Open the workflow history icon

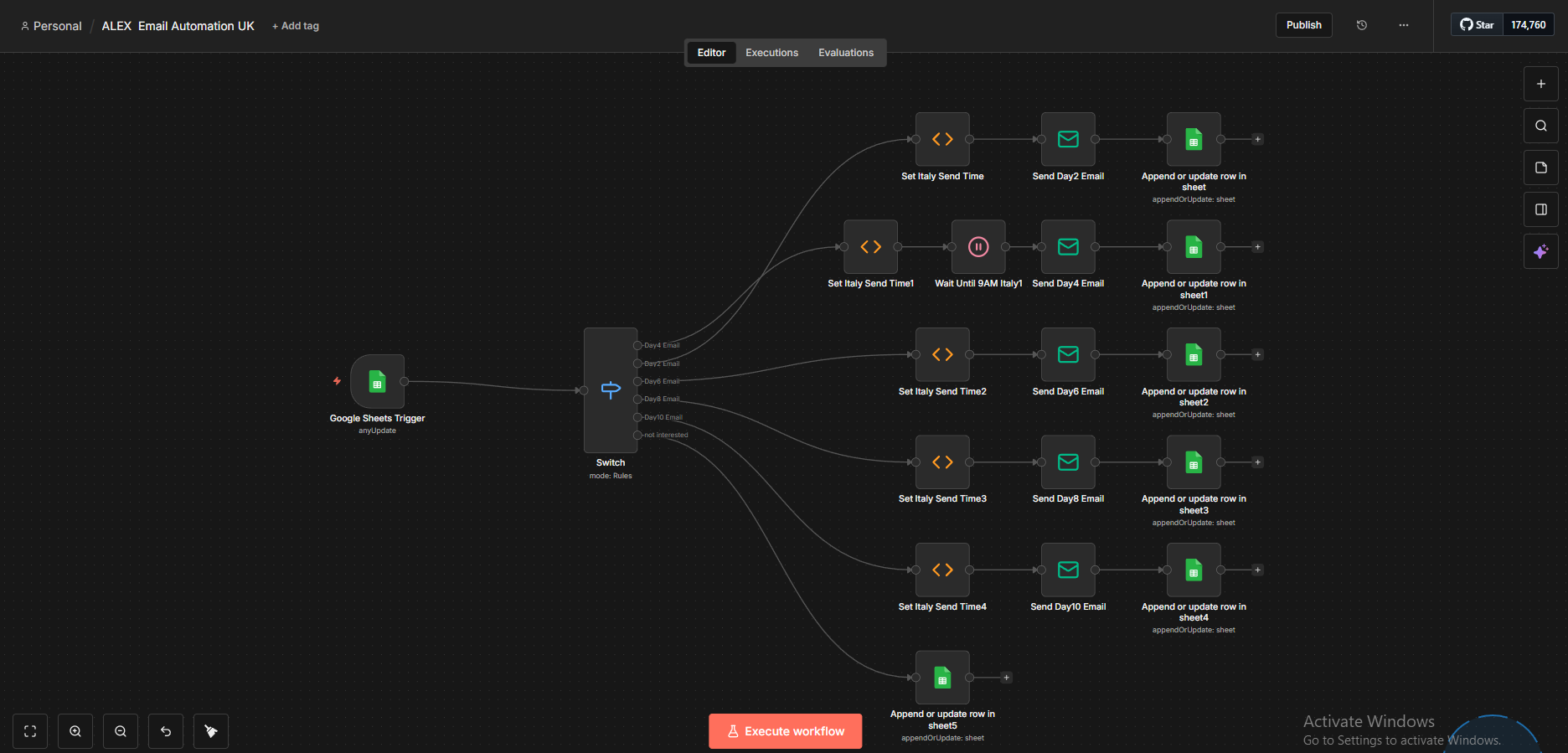click(x=1362, y=25)
